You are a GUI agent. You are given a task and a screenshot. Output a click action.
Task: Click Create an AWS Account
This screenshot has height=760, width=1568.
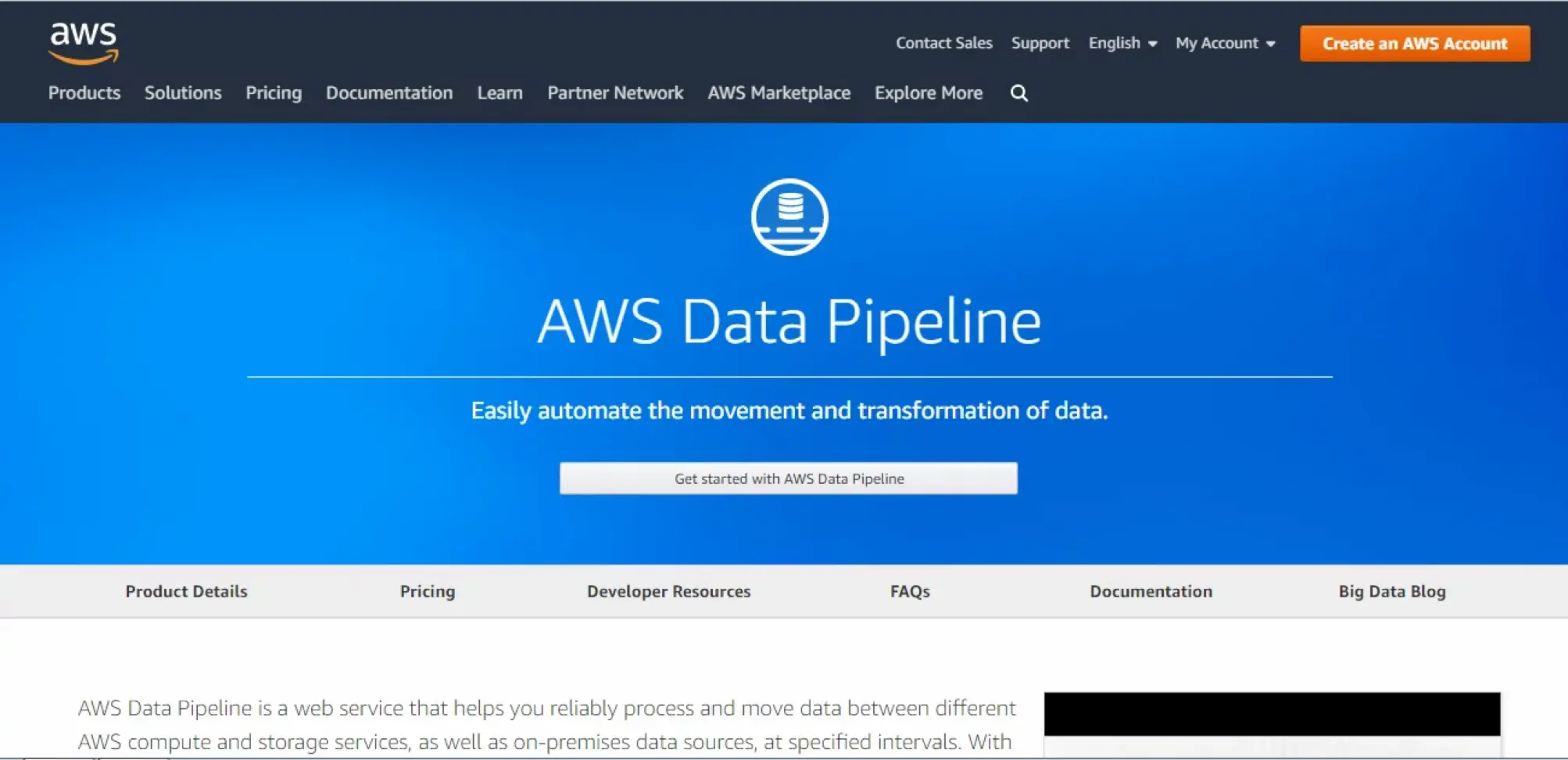(x=1414, y=44)
